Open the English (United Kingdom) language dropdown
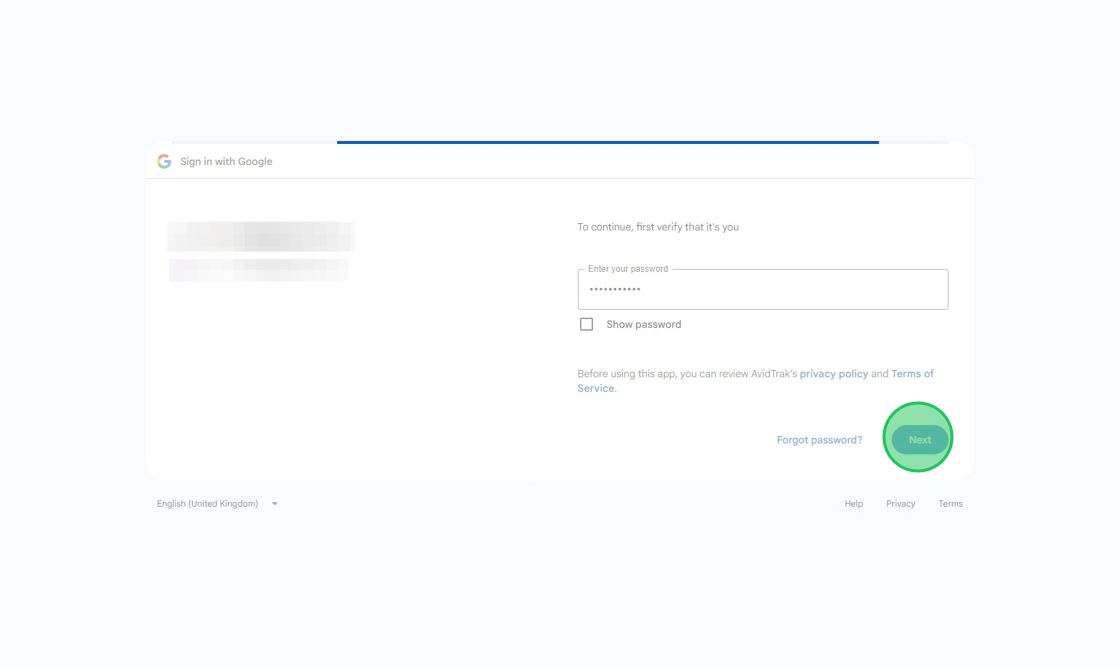The height and width of the screenshot is (668, 1120). click(x=217, y=504)
